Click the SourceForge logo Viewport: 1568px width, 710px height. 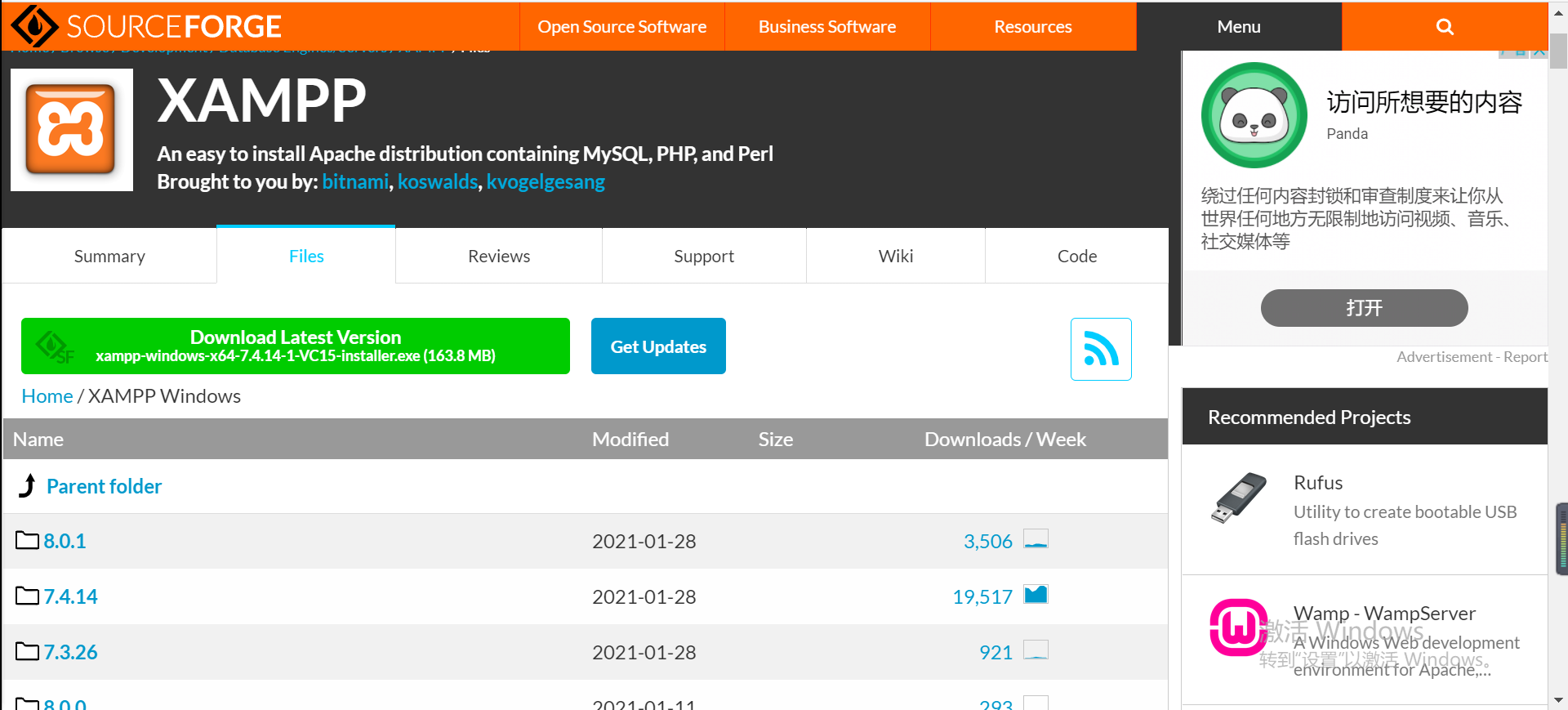(147, 26)
